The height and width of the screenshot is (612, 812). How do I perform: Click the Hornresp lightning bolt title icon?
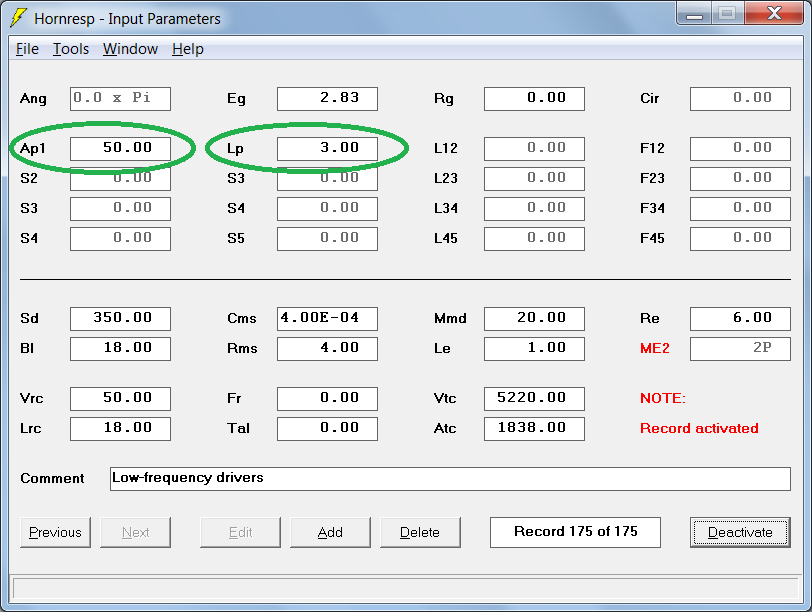18,18
